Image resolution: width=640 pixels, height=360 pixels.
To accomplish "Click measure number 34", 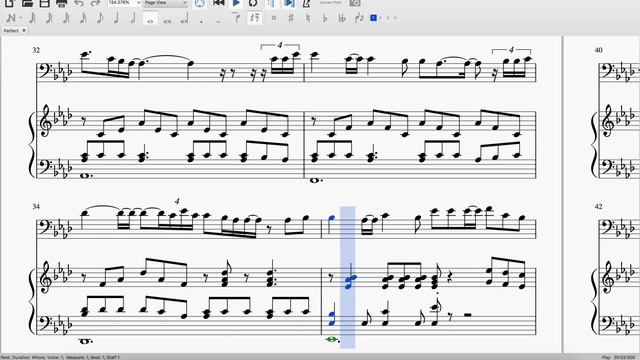I will coord(36,207).
